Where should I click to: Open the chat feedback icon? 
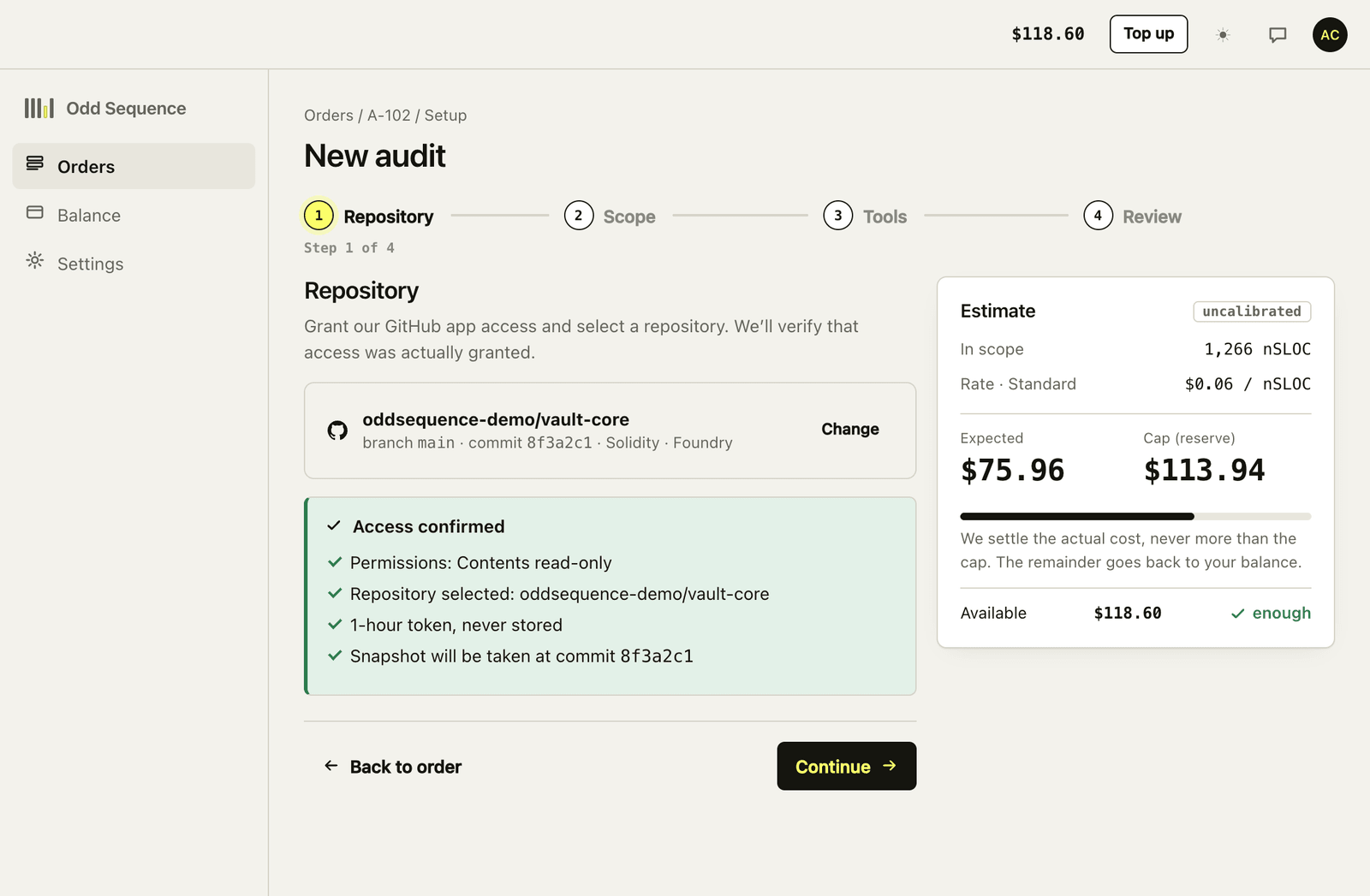pos(1278,35)
